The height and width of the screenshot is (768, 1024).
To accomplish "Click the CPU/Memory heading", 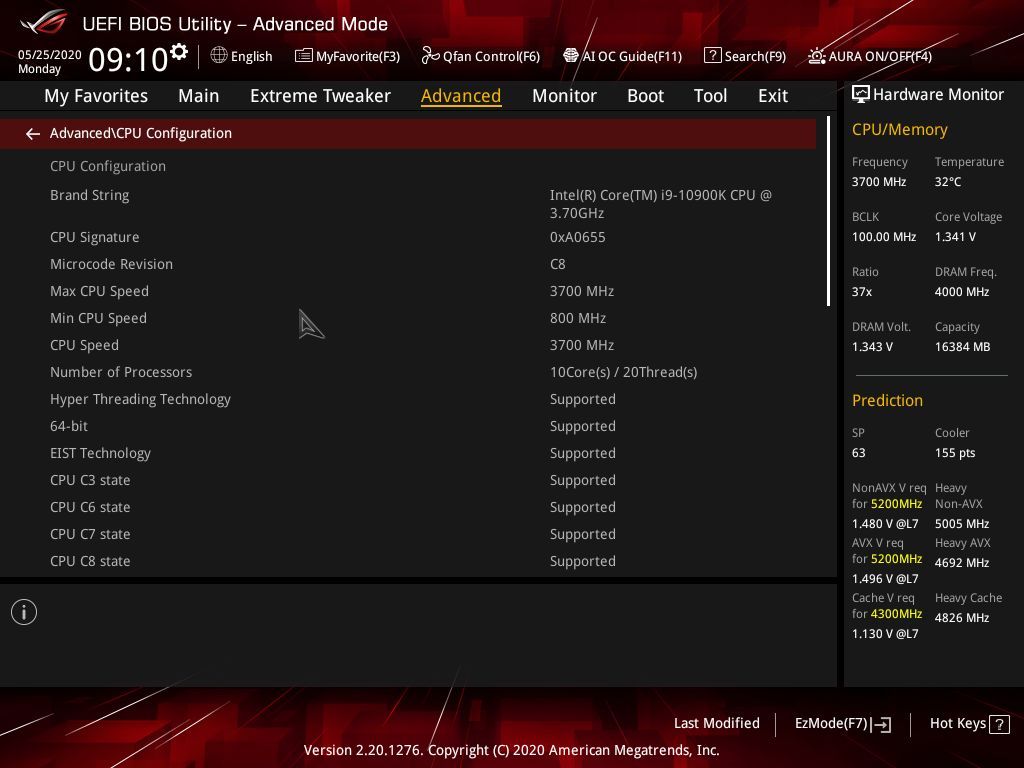I will point(899,130).
